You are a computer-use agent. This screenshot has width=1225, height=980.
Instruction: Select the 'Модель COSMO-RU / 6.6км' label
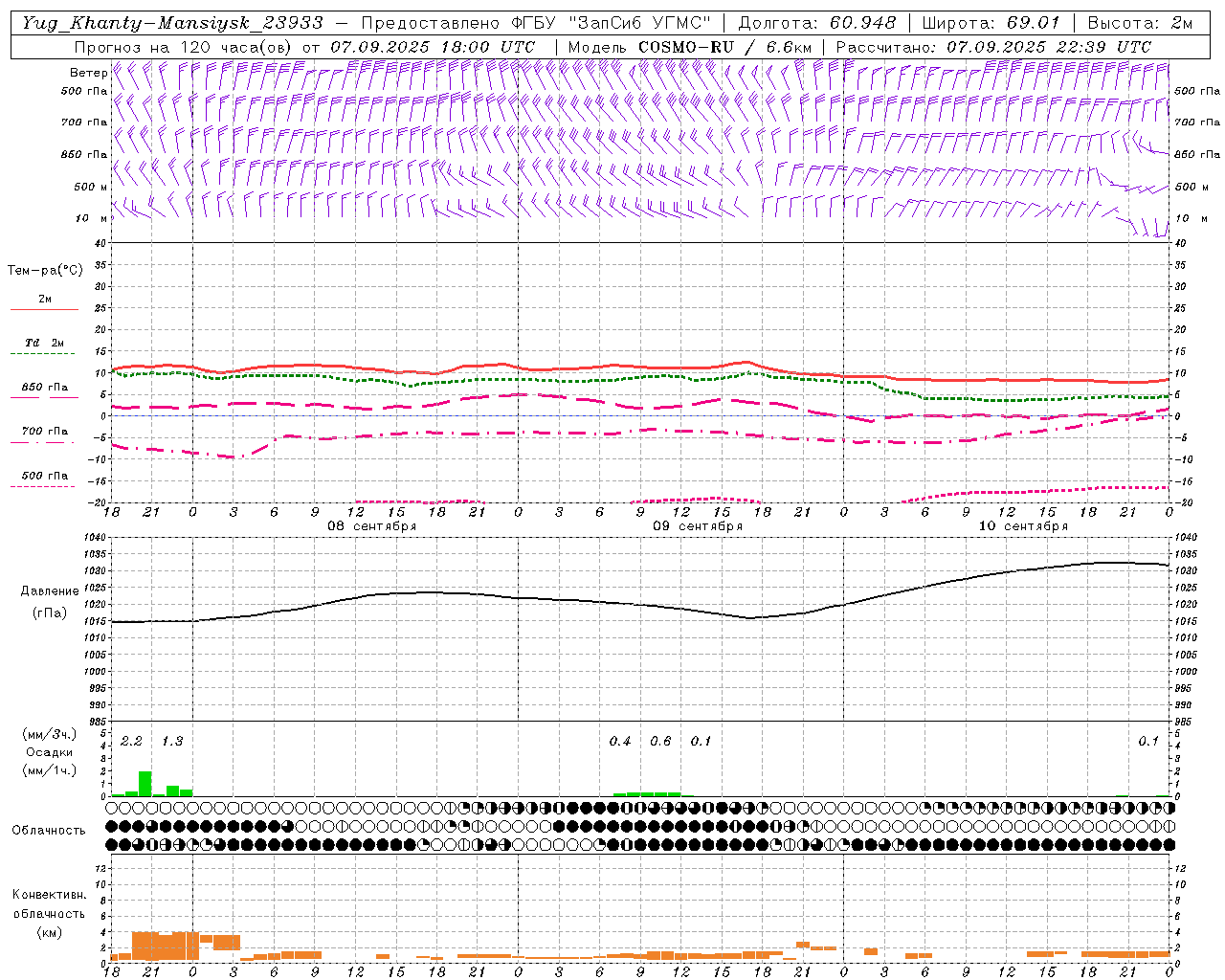[x=689, y=46]
